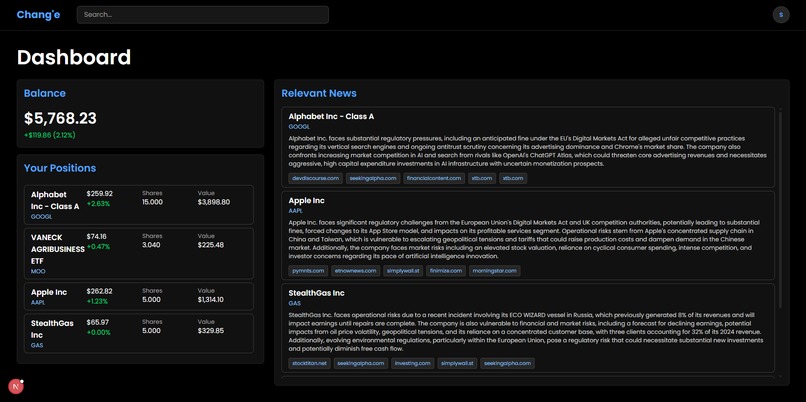806x402 pixels.
Task: Open finimize.com source link
Action: point(446,271)
